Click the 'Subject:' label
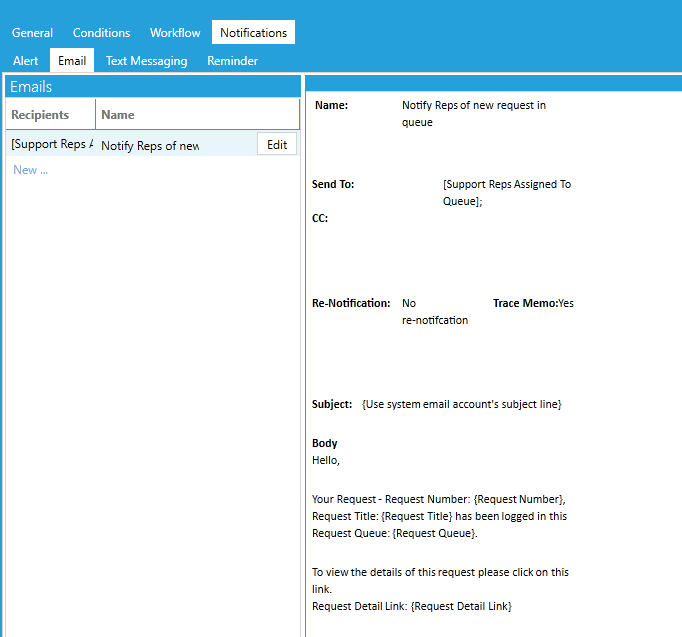 (x=332, y=404)
